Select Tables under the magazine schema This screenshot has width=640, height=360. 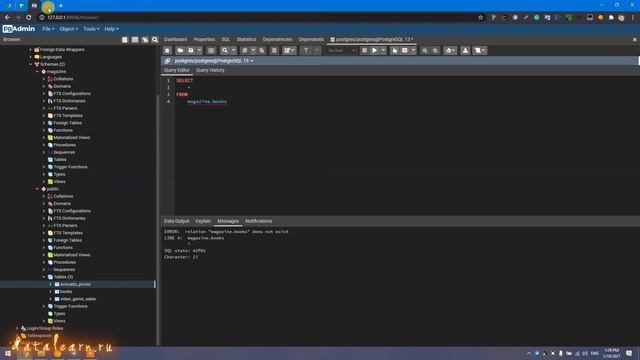tap(60, 160)
